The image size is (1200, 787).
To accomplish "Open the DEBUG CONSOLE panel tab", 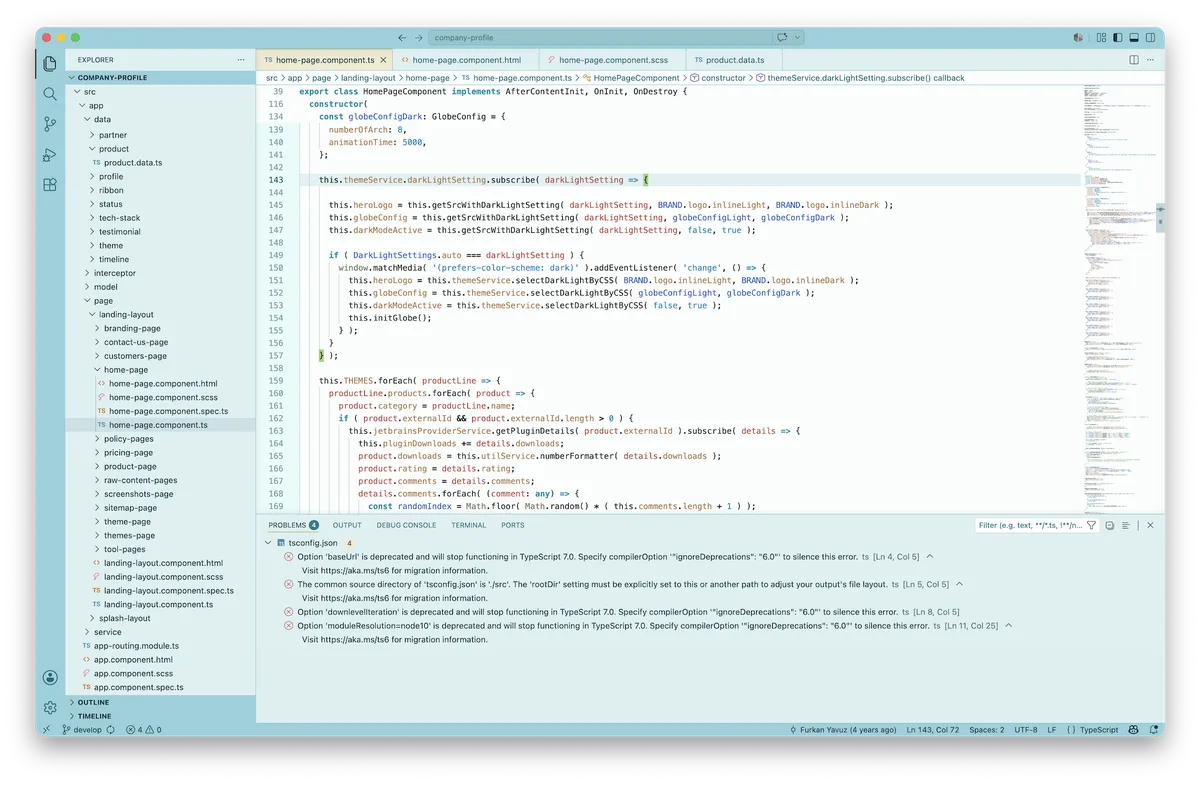I will (x=406, y=525).
